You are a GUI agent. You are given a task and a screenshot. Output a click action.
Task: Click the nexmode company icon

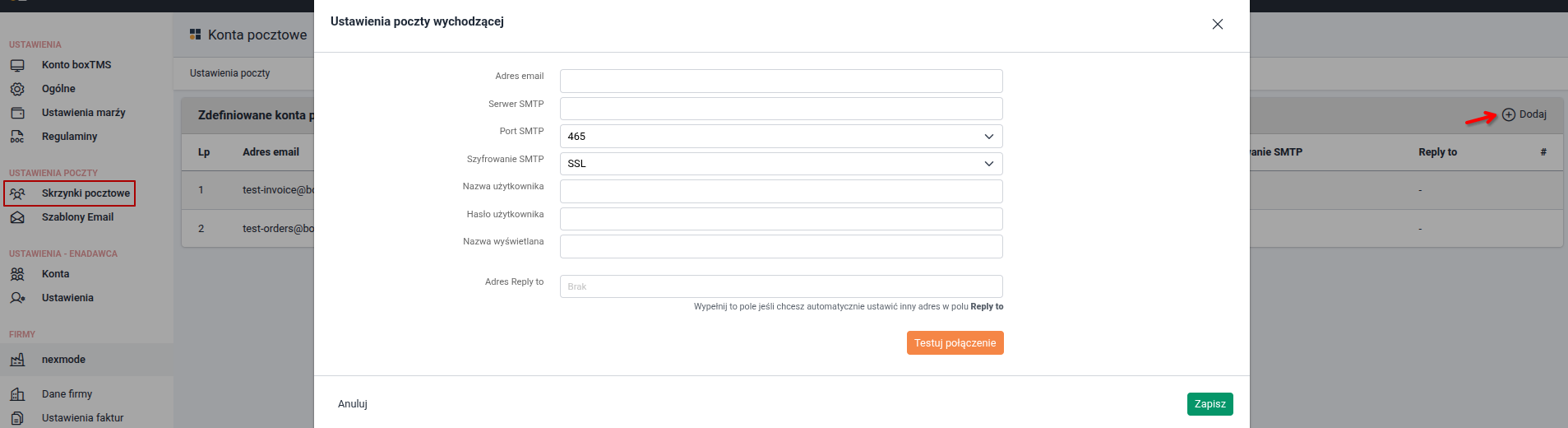click(17, 360)
